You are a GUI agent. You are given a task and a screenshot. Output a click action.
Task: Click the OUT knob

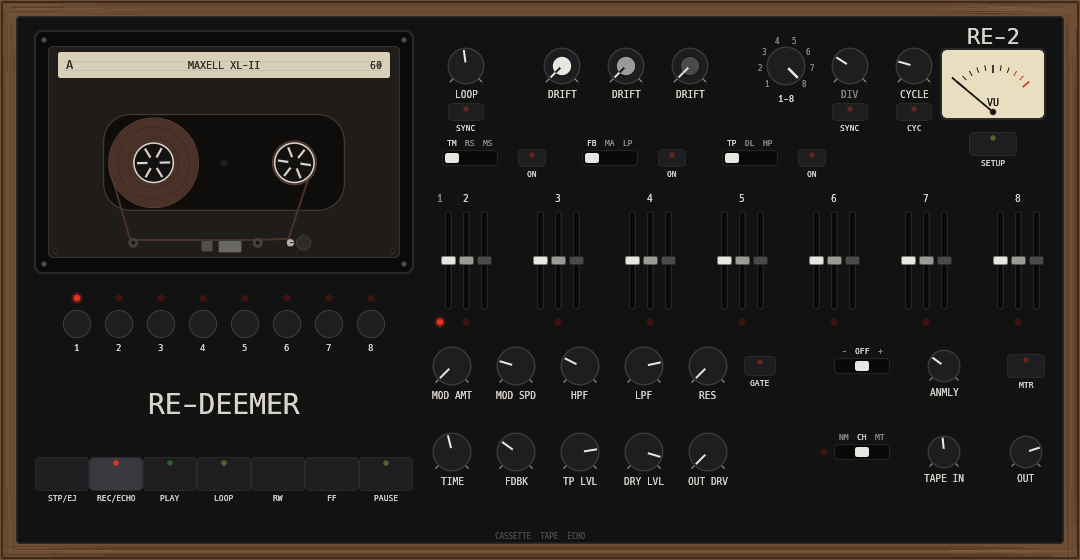click(x=1026, y=452)
